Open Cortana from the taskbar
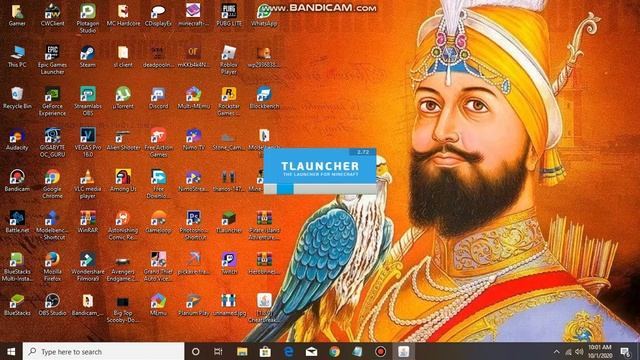 [x=196, y=351]
